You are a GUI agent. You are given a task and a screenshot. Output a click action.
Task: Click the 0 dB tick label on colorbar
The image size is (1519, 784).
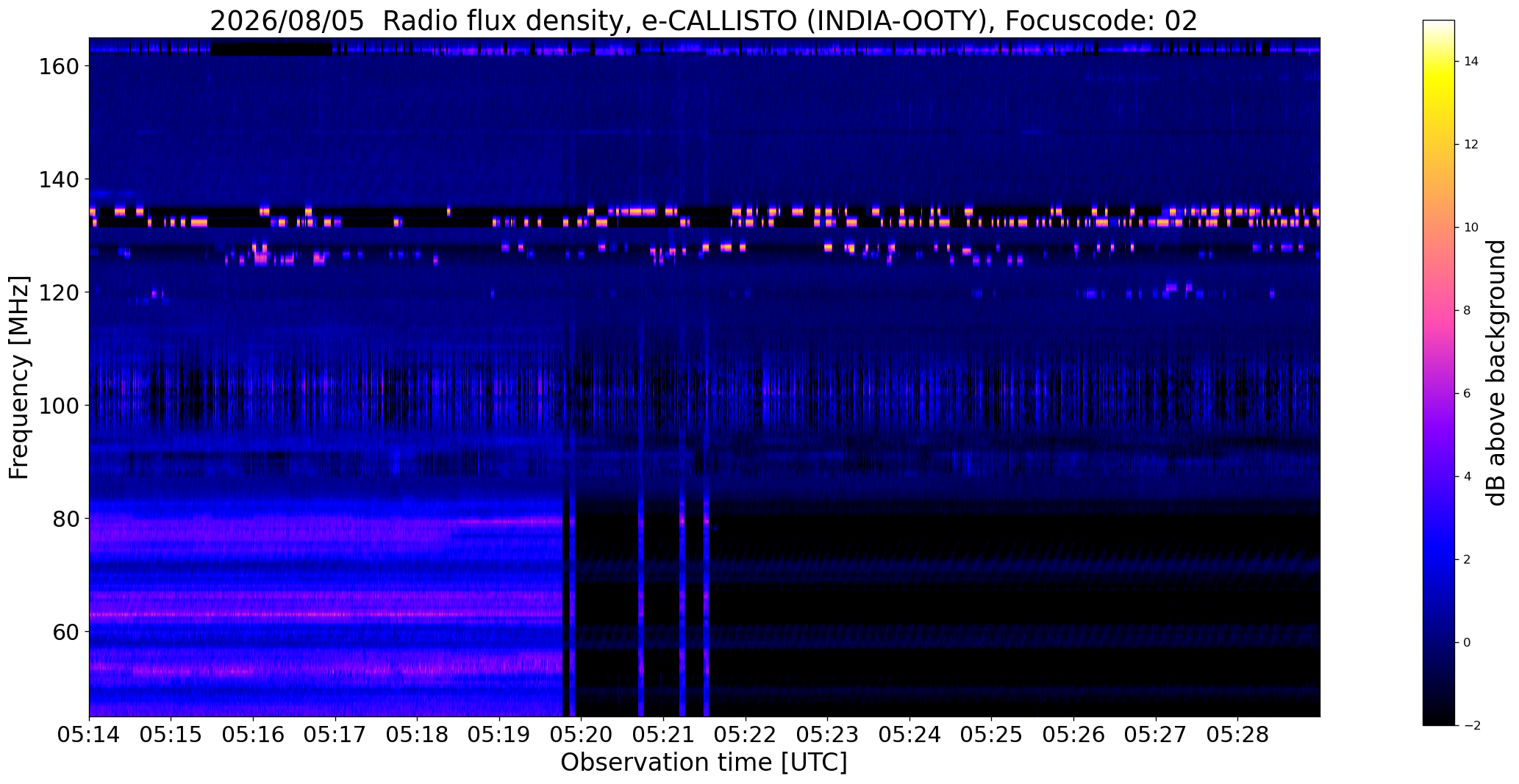(1467, 643)
